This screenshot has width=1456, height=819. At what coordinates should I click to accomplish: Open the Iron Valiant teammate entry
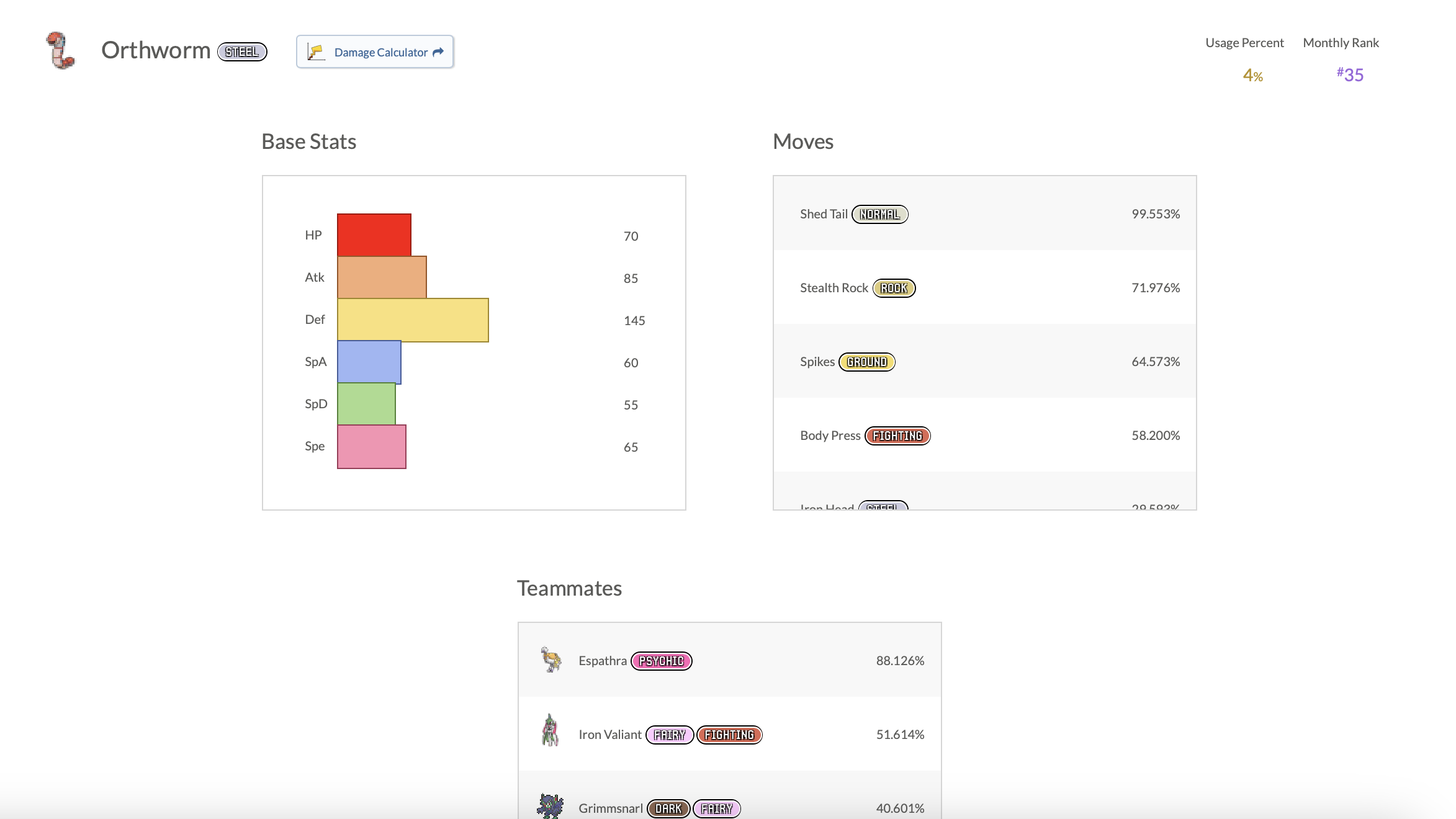click(729, 734)
